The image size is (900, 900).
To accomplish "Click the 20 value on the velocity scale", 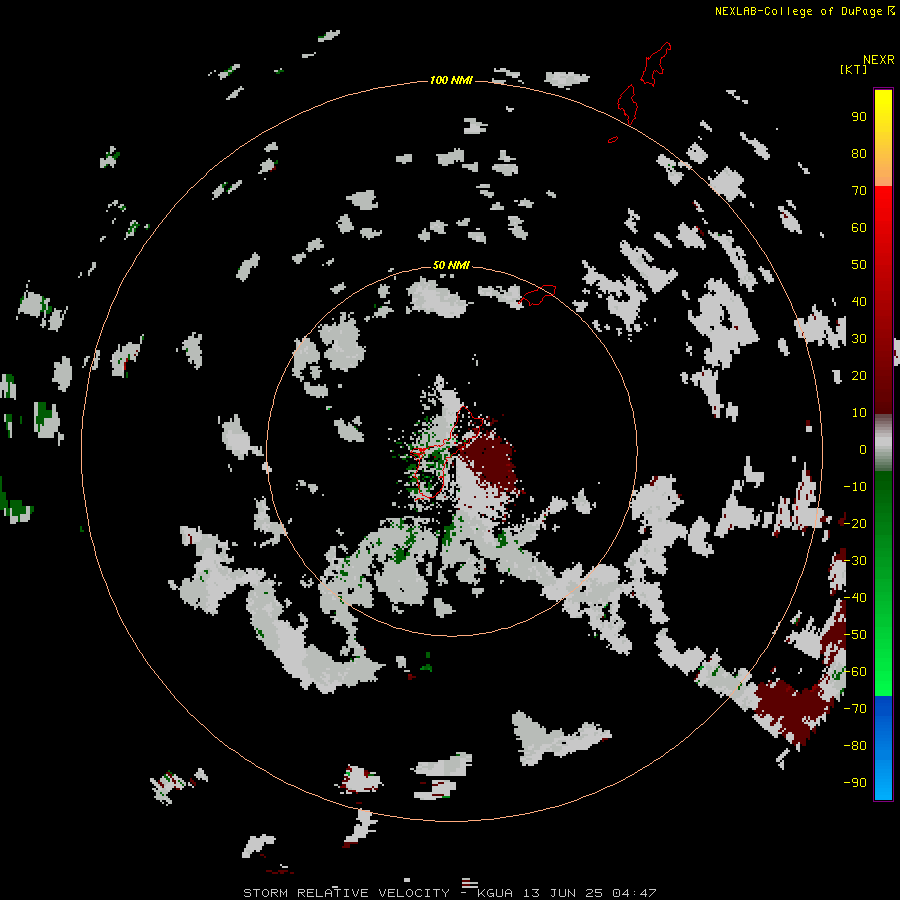I will coord(859,376).
